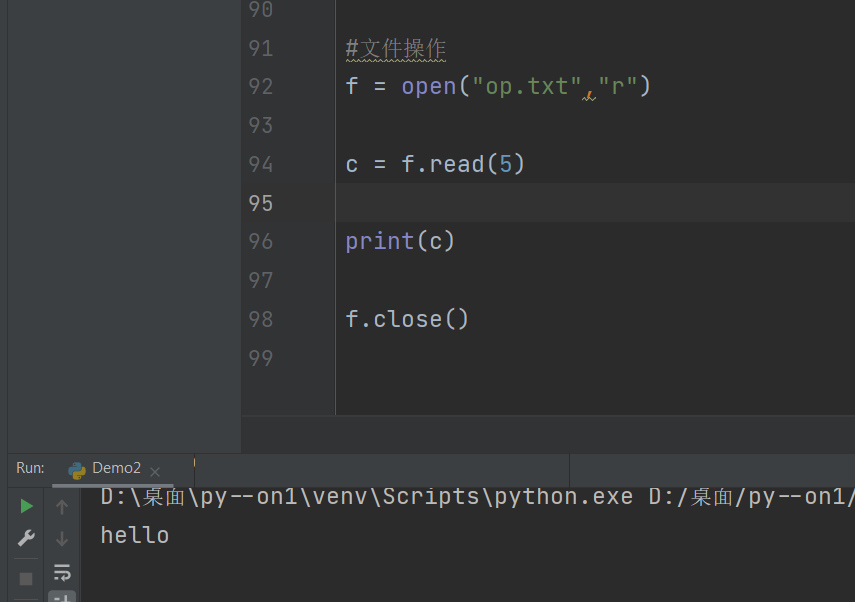Click the down arrow in Run toolbar
Viewport: 855px width, 602px height.
coord(62,539)
